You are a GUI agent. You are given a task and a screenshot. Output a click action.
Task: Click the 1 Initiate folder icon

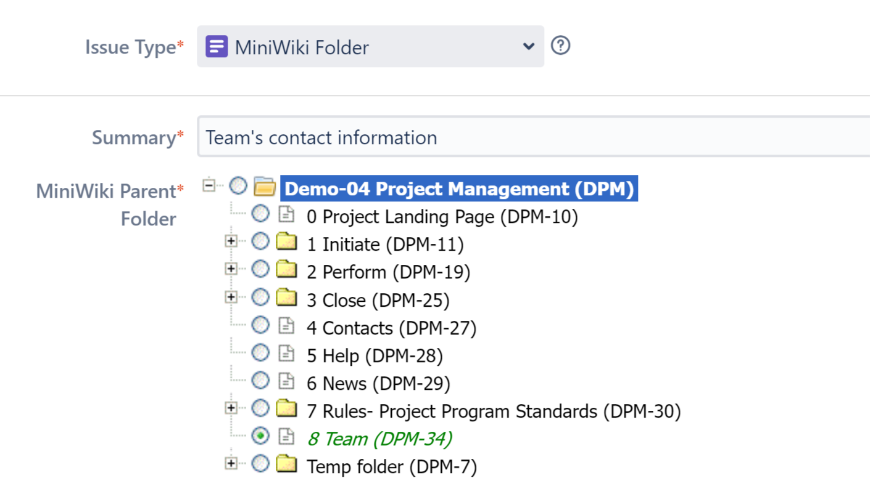[x=287, y=243]
